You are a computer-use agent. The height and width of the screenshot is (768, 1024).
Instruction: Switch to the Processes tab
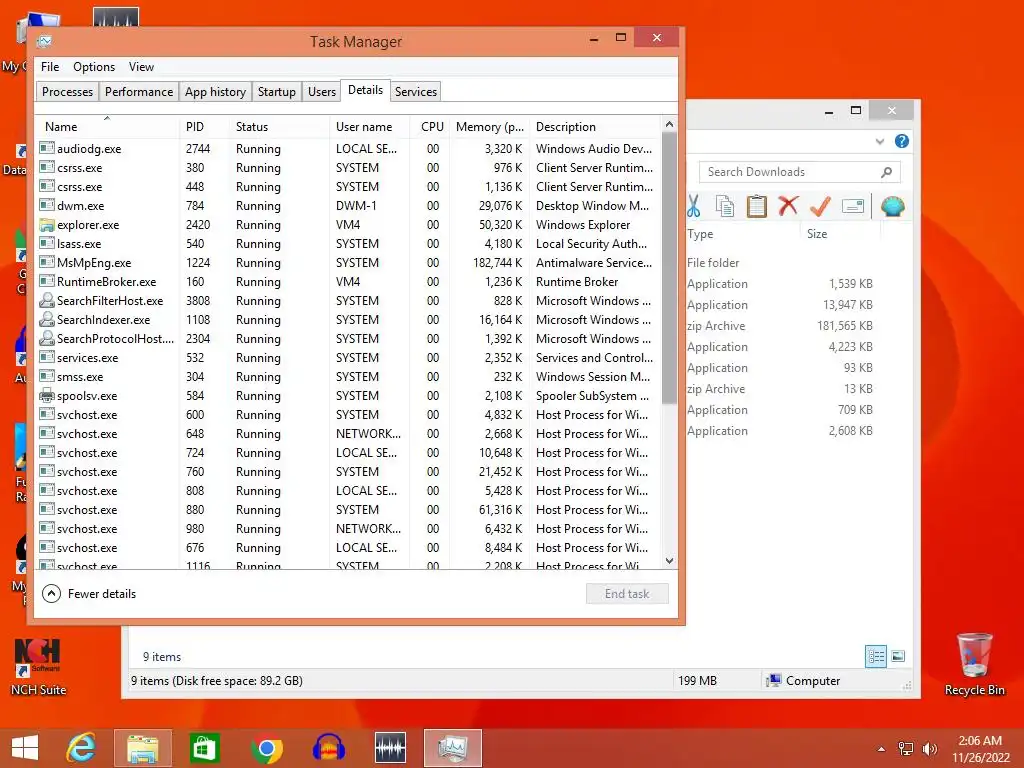pos(67,91)
